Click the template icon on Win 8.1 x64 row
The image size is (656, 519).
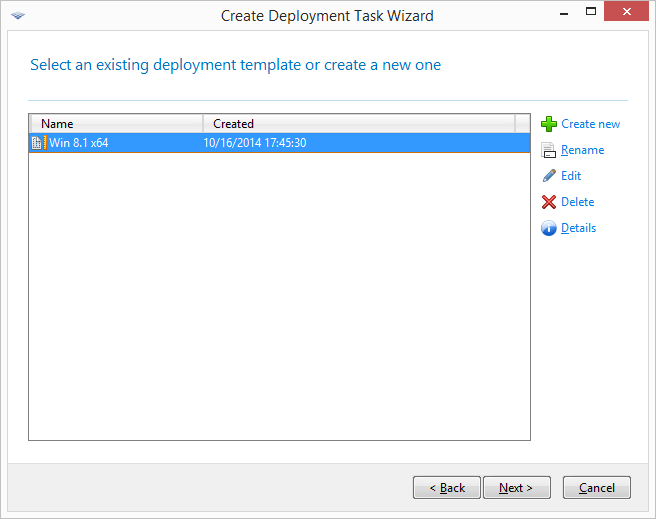click(x=39, y=143)
